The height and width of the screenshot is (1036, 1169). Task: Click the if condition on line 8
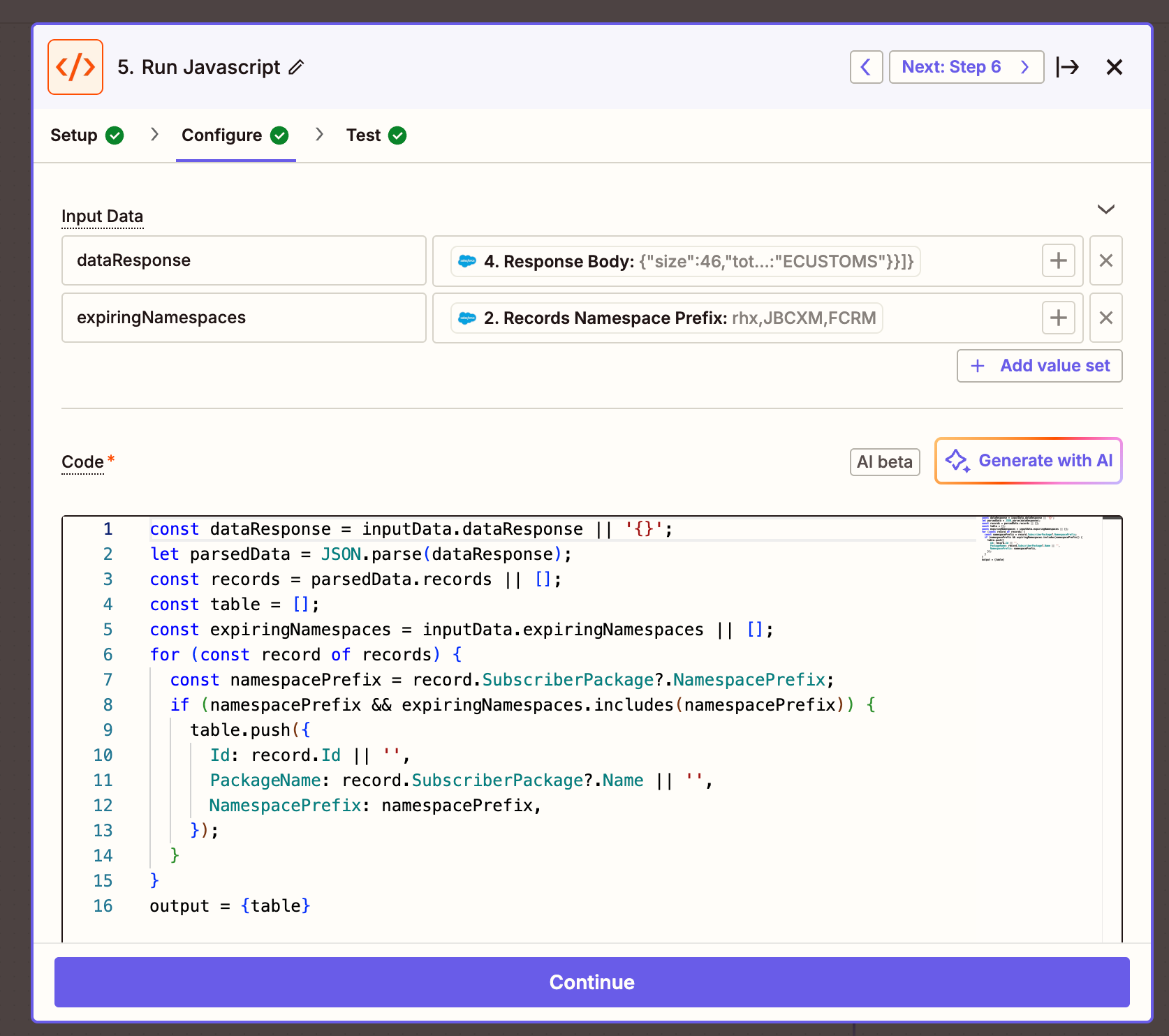coord(523,705)
